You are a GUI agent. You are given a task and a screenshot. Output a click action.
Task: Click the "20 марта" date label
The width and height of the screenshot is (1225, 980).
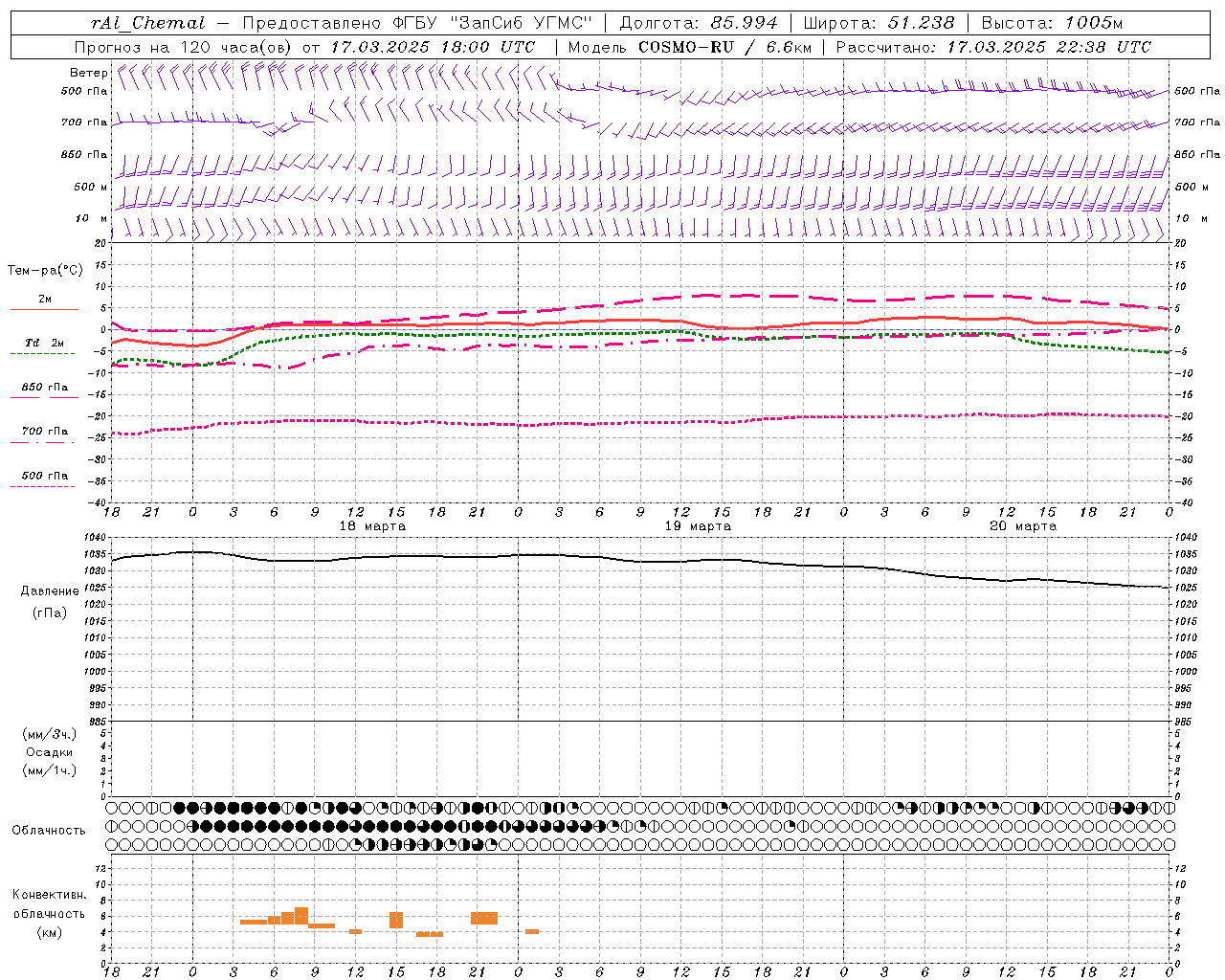click(1023, 526)
